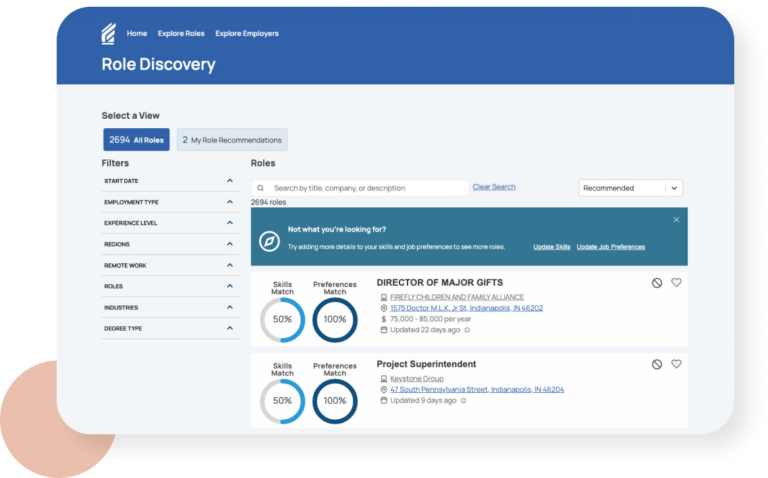
Task: Favorite the Project Superintendent role with heart
Action: tap(676, 365)
